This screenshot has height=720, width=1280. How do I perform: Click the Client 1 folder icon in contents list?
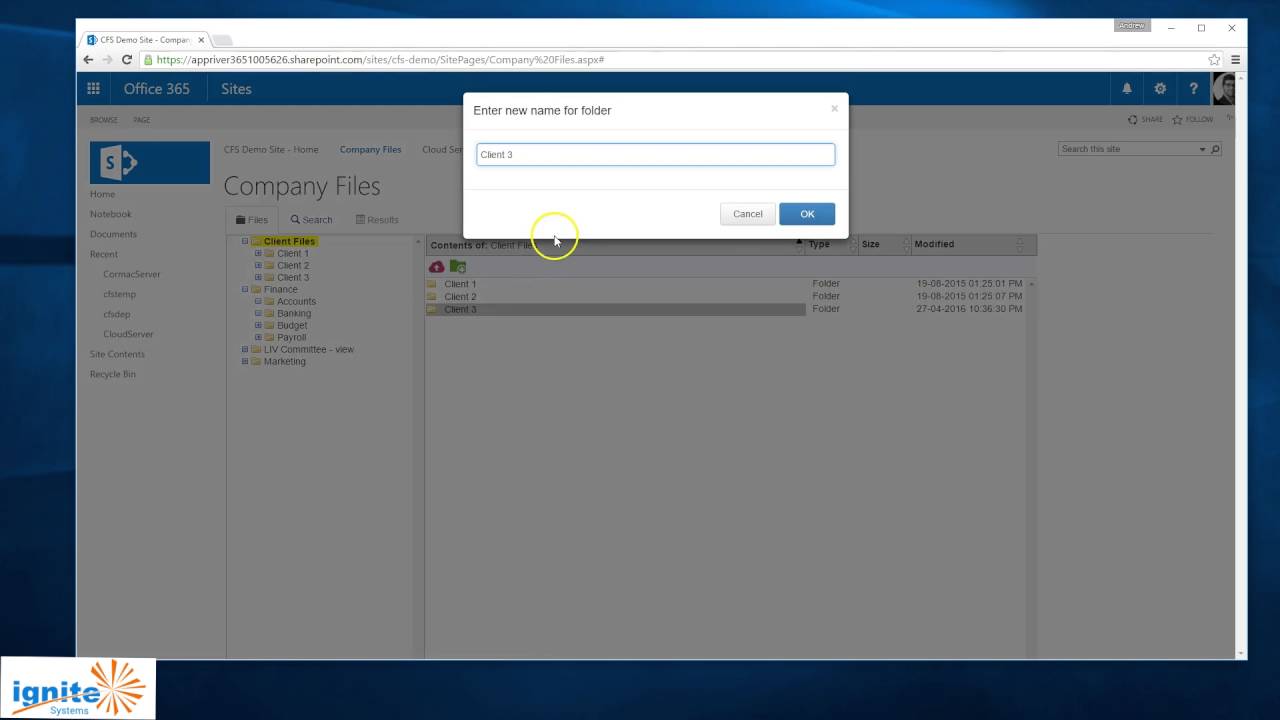point(432,284)
